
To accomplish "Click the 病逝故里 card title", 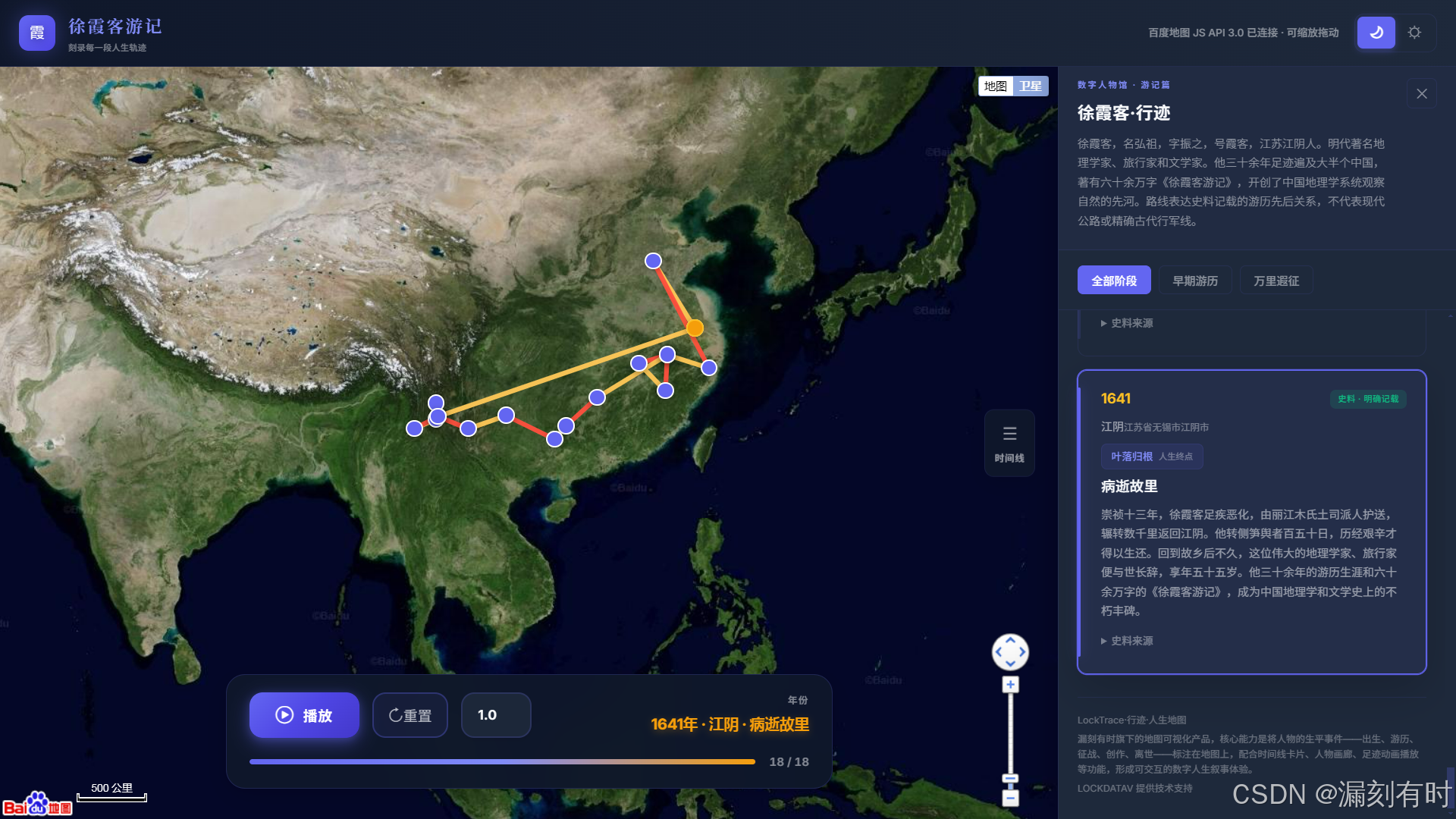I will point(1129,486).
